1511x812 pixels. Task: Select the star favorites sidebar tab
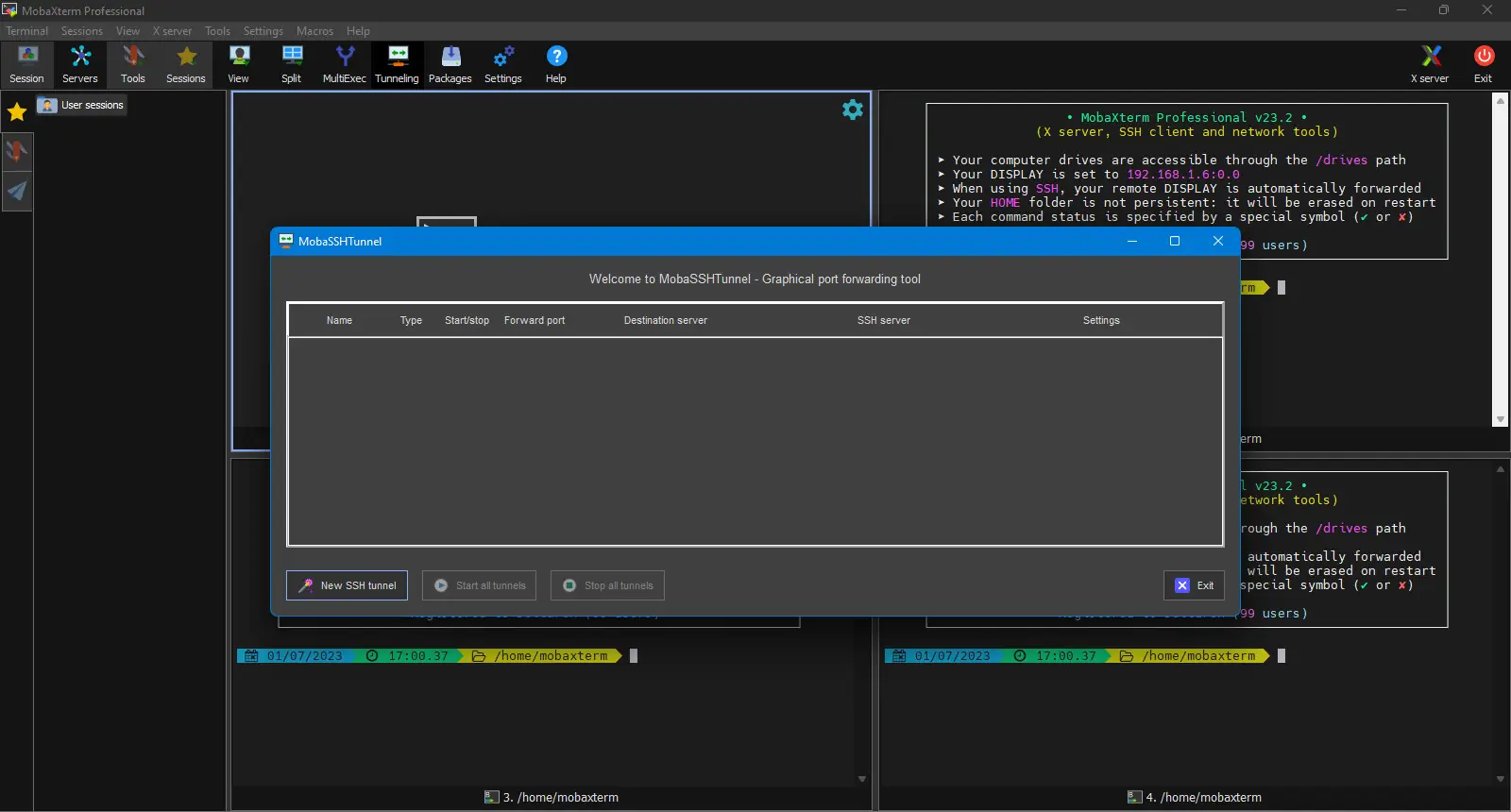click(17, 112)
